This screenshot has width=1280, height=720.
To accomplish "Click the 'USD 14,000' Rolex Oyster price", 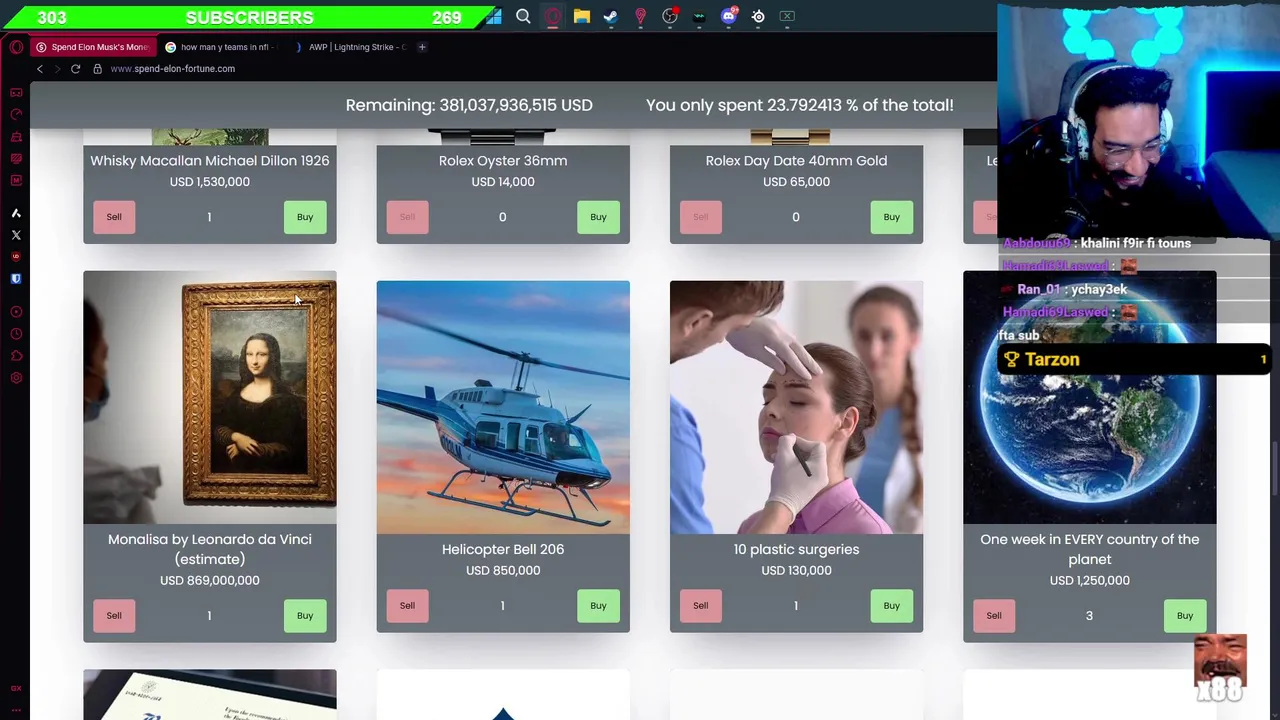I will click(x=503, y=182).
